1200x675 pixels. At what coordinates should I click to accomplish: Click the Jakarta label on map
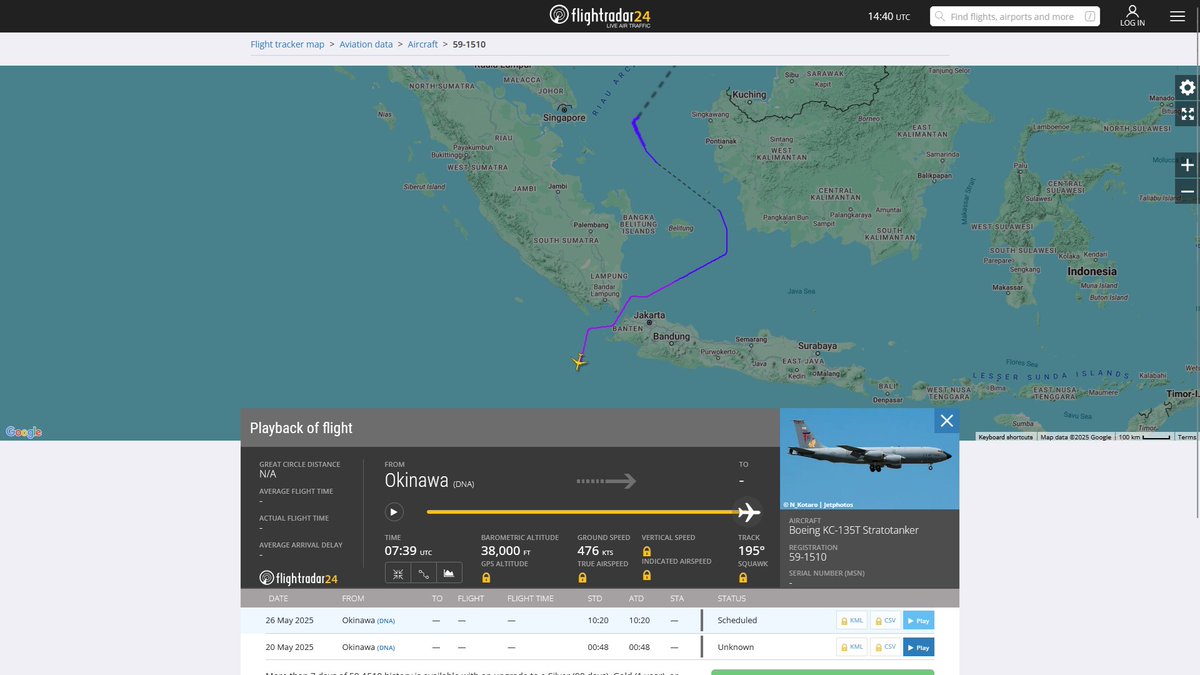pyautogui.click(x=649, y=315)
